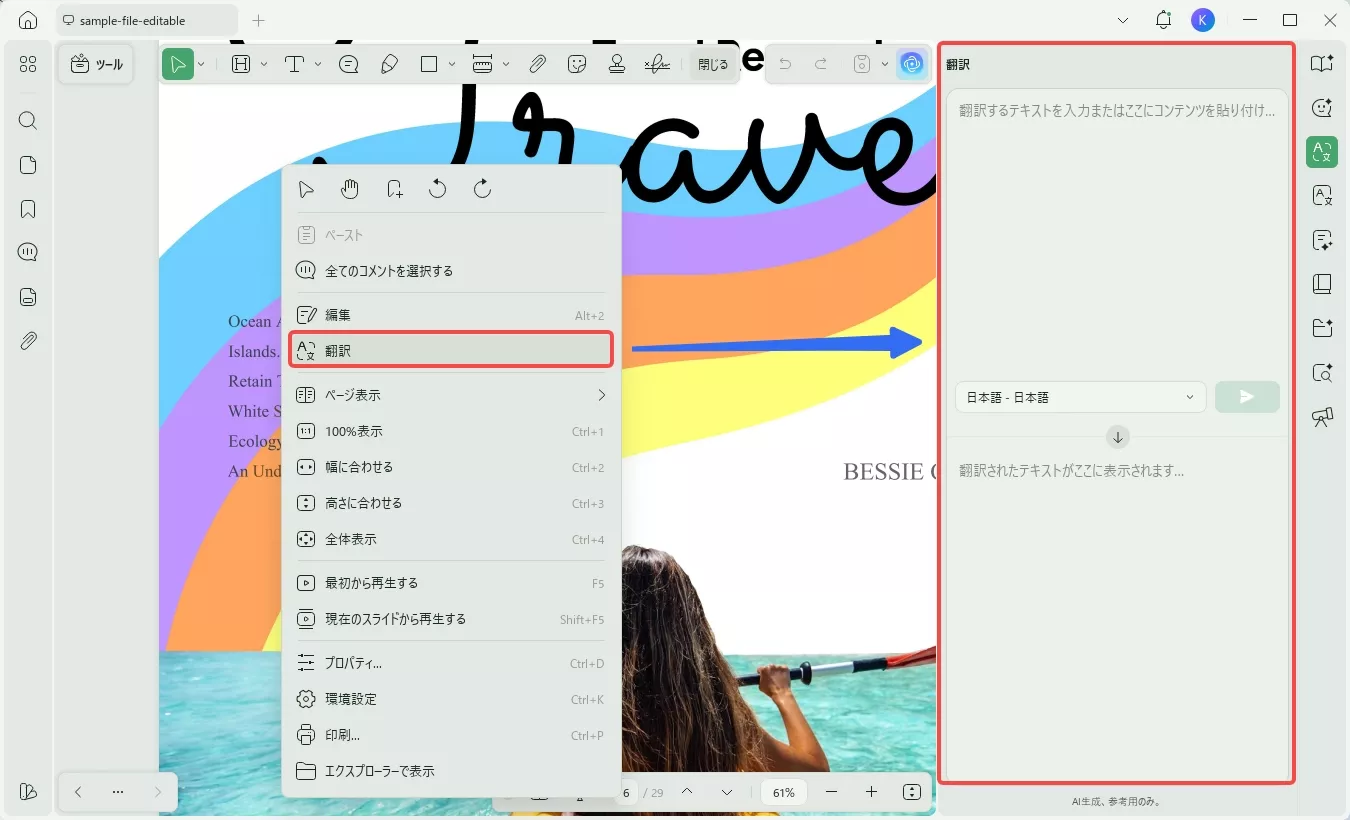Viewport: 1350px width, 820px height.
Task: Open the bookmarks panel in left sidebar
Action: [27, 208]
